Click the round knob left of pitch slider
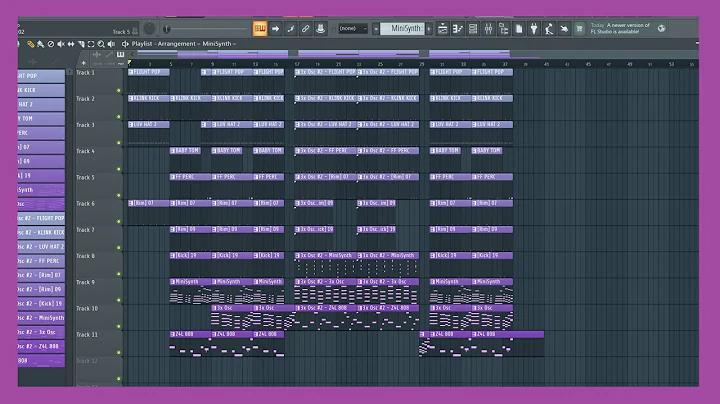This screenshot has width=720, height=404. coord(149,28)
